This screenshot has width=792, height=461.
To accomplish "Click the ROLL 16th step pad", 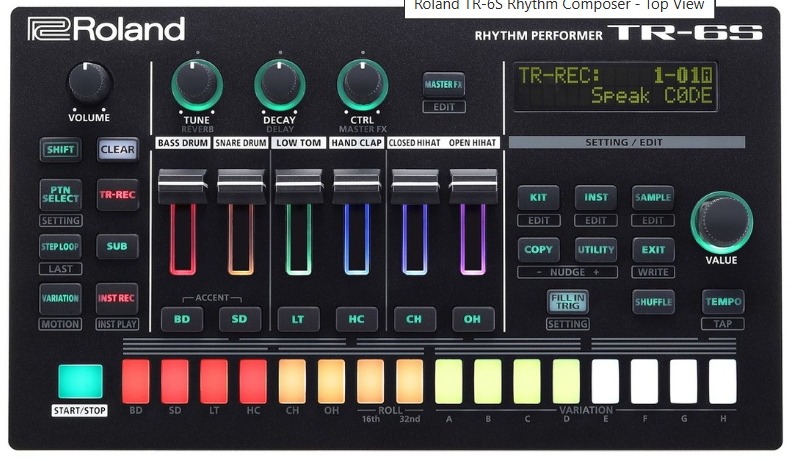I will point(370,381).
